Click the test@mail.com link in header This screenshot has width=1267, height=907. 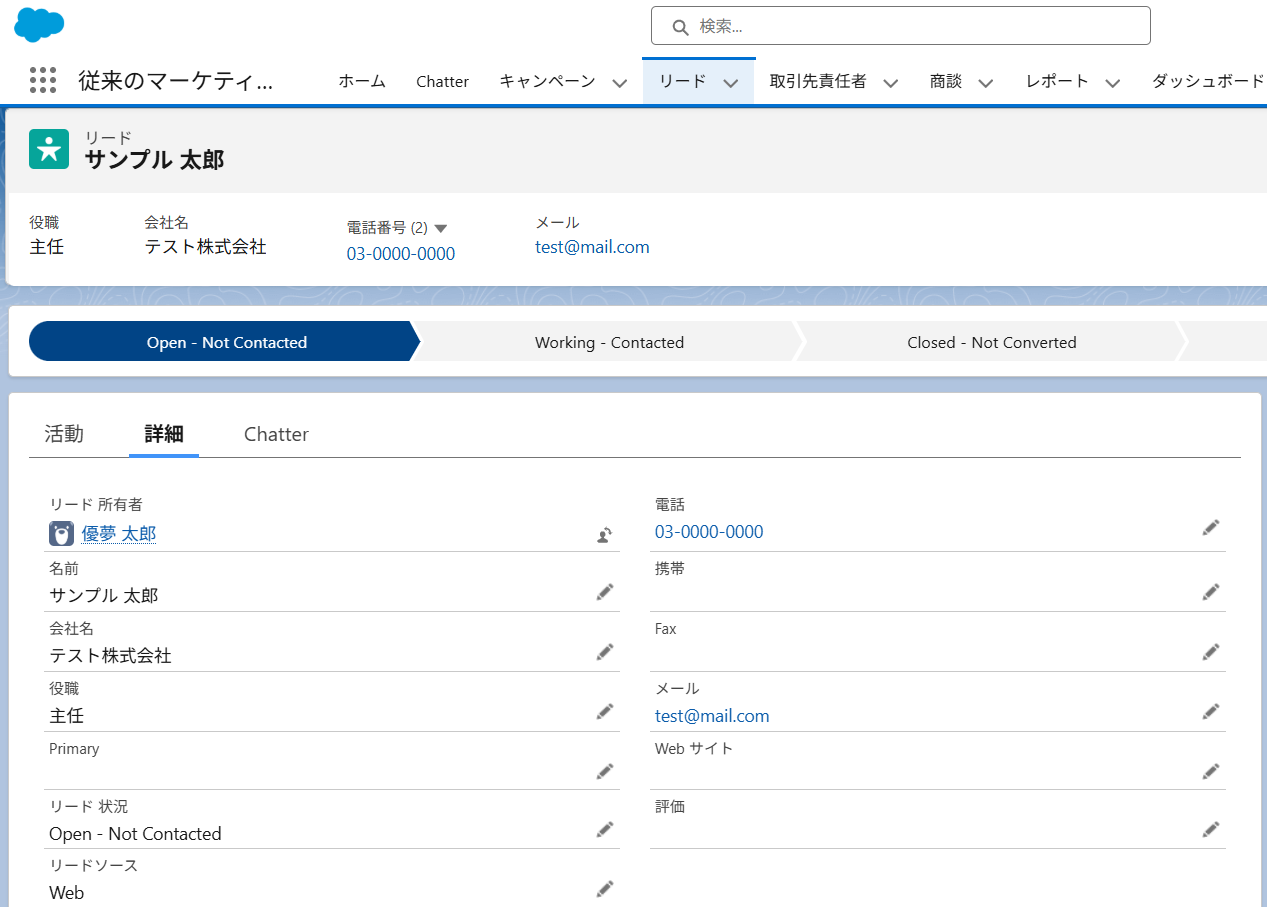pyautogui.click(x=592, y=247)
